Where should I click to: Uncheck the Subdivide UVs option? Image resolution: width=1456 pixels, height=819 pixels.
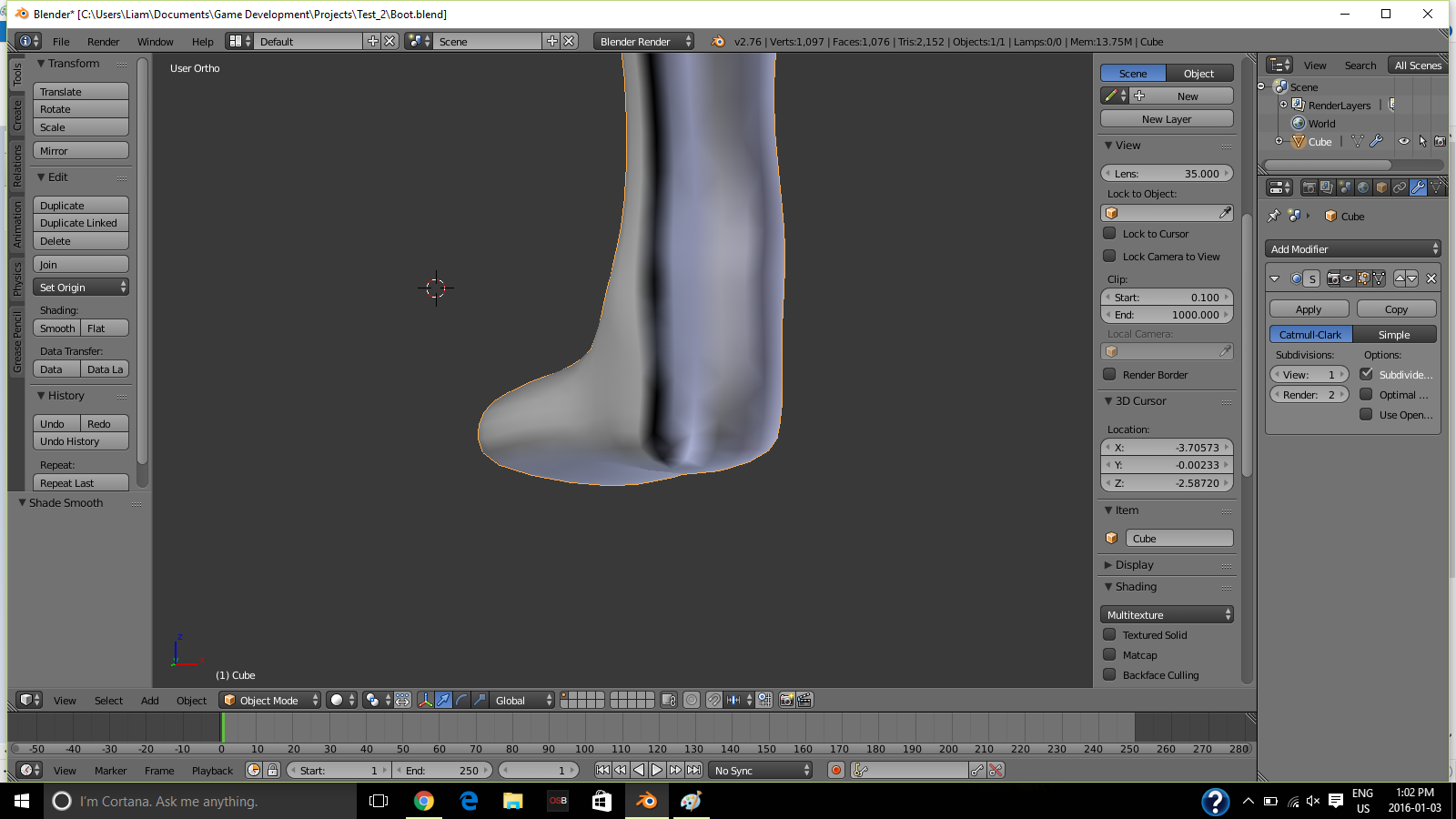pos(1366,374)
